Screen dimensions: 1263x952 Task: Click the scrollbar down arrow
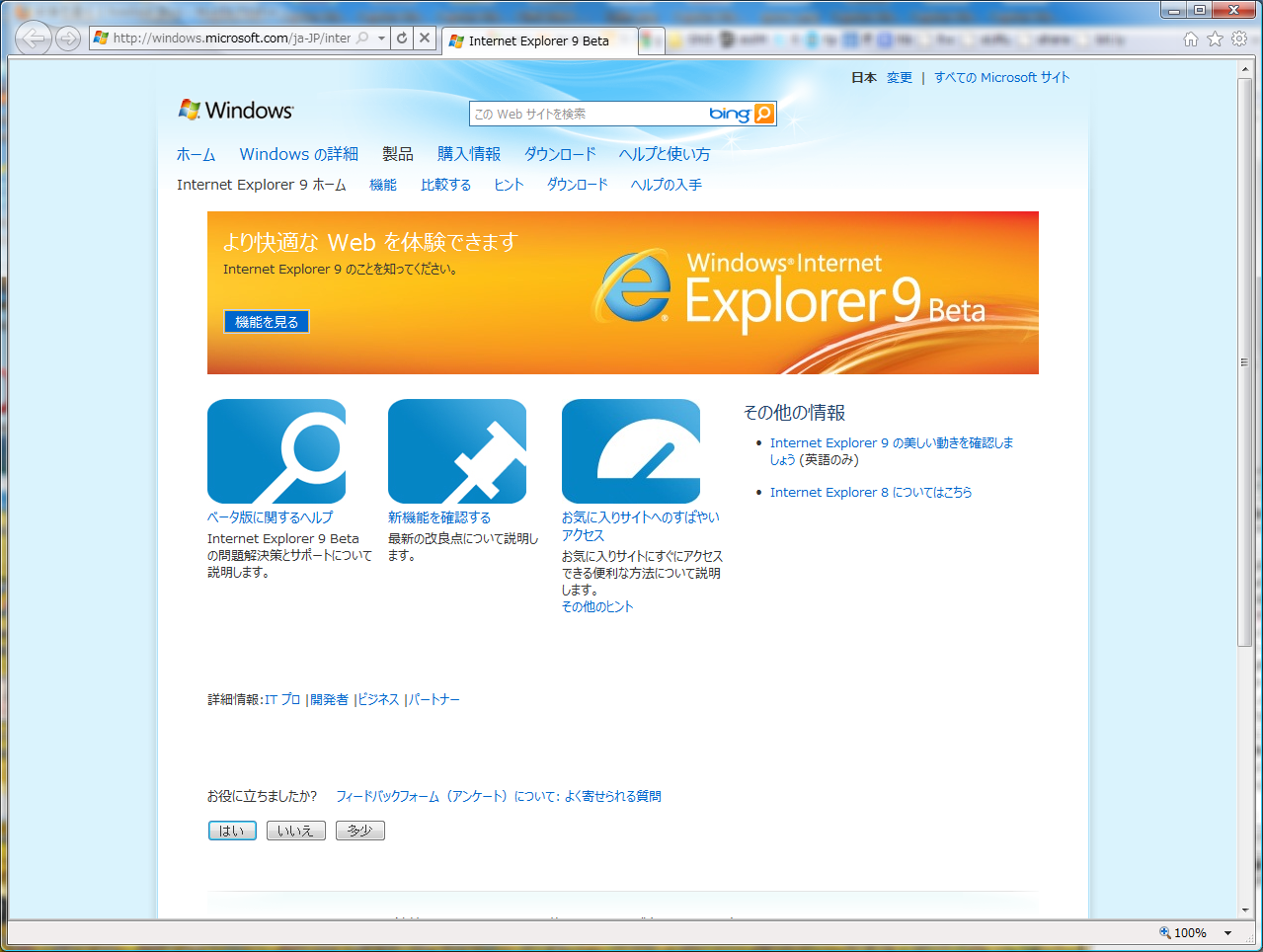1245,911
